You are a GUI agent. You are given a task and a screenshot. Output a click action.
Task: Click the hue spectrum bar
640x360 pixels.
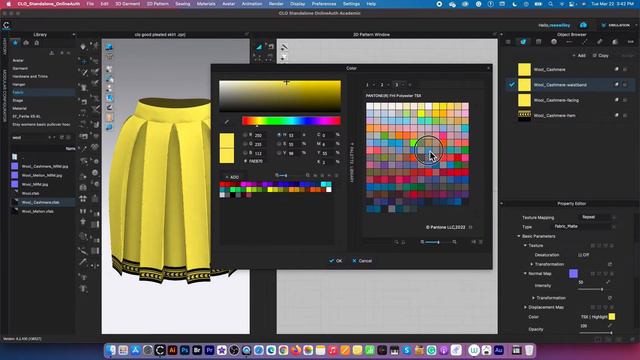click(291, 120)
